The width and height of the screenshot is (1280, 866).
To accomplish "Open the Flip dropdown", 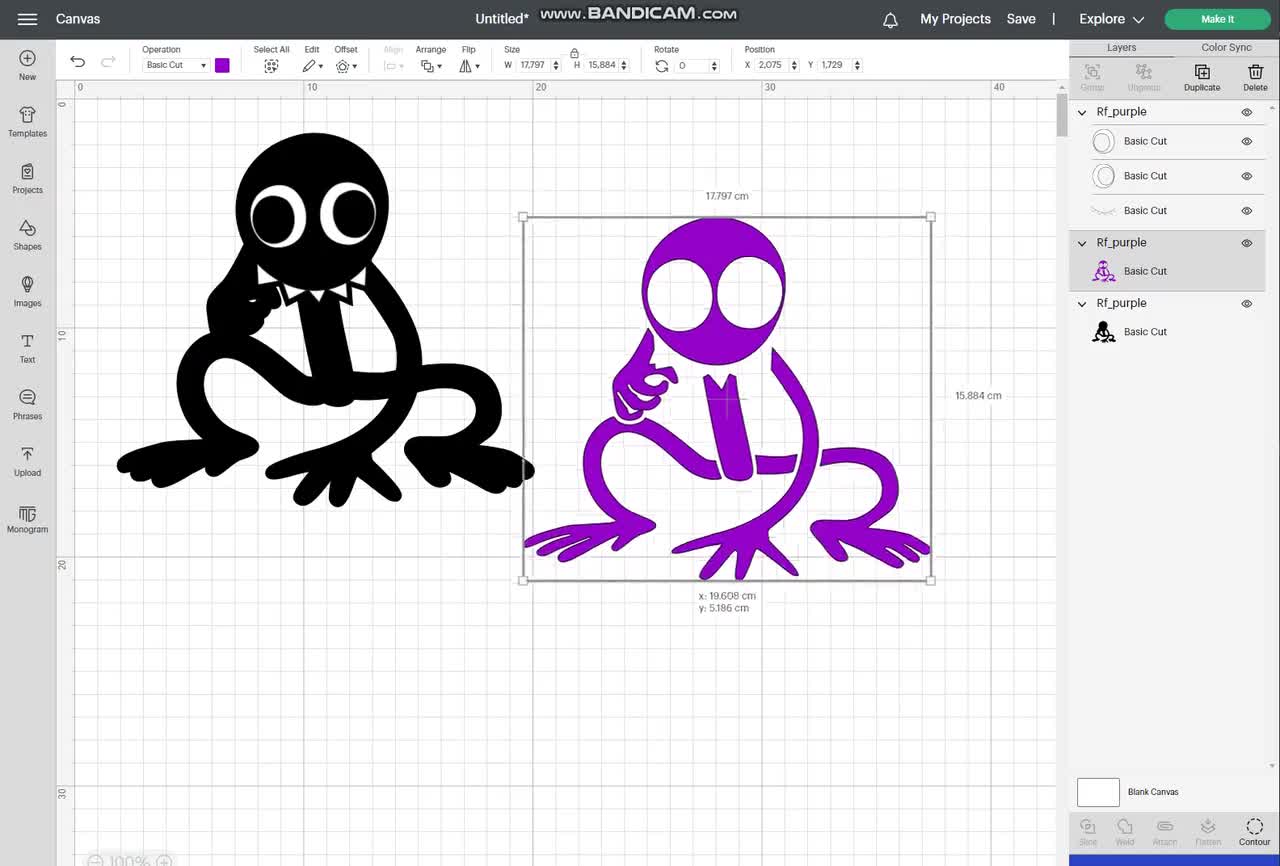I will 469,66.
